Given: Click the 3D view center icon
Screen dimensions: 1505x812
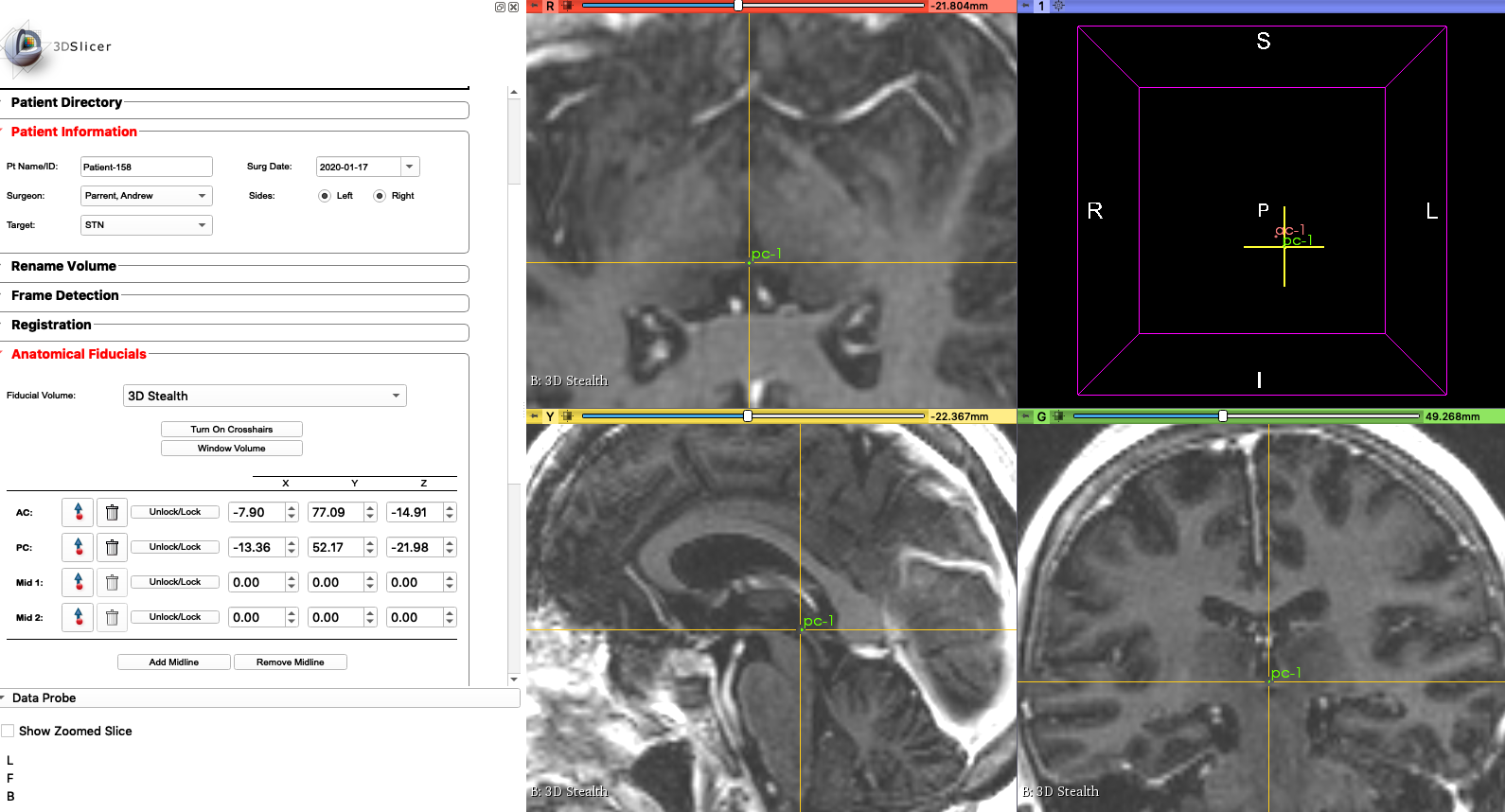Looking at the screenshot, I should (1059, 6).
